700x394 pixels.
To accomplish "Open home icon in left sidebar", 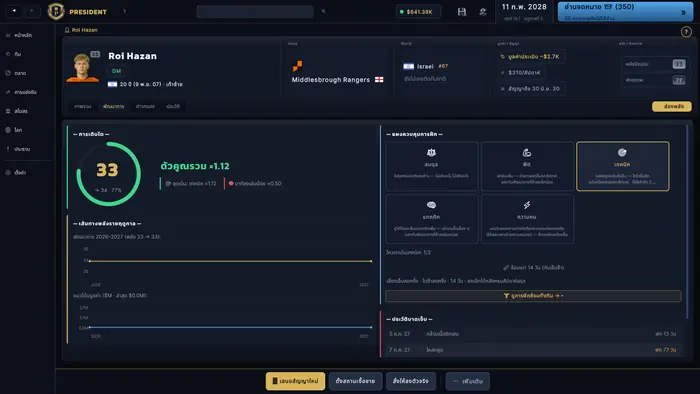I will 8,35.
